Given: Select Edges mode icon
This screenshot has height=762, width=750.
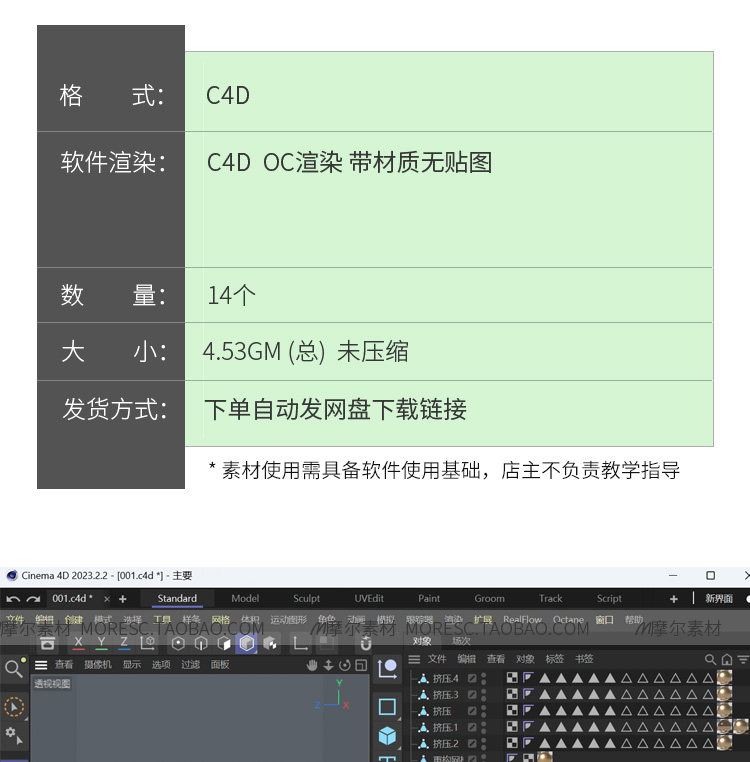Looking at the screenshot, I should pyautogui.click(x=201, y=643).
